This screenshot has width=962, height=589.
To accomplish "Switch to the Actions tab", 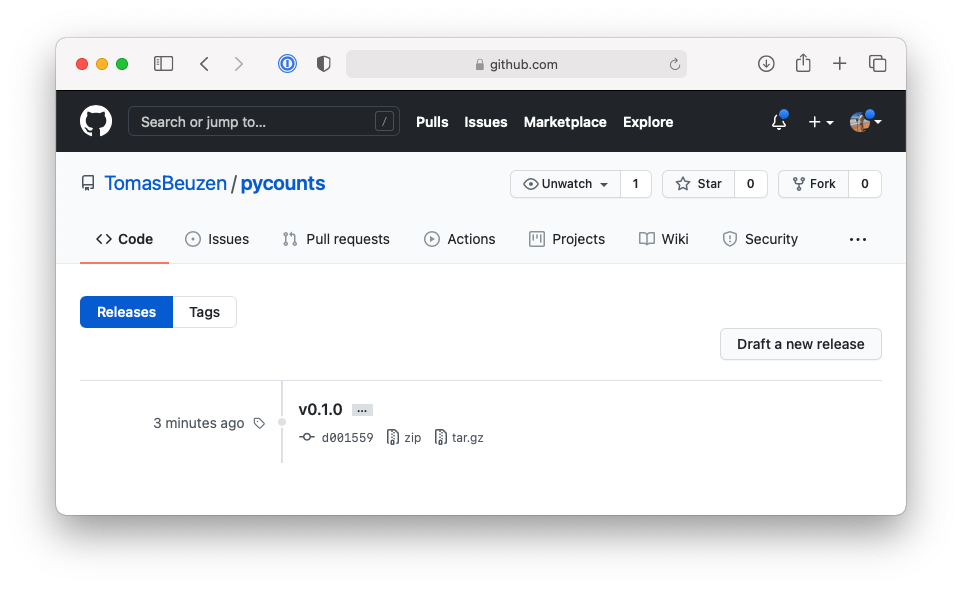I will click(x=460, y=239).
